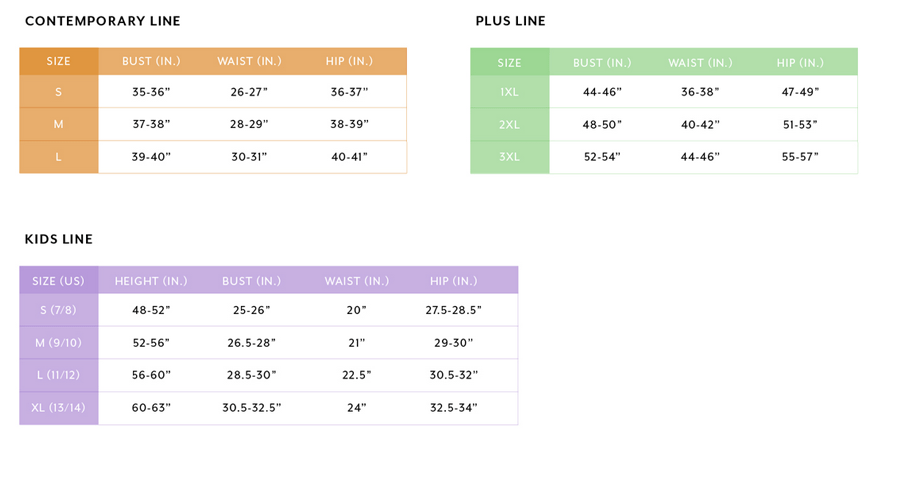Image resolution: width=900 pixels, height=500 pixels.
Task: Select the 1XL row in Plus Line
Action: click(509, 92)
